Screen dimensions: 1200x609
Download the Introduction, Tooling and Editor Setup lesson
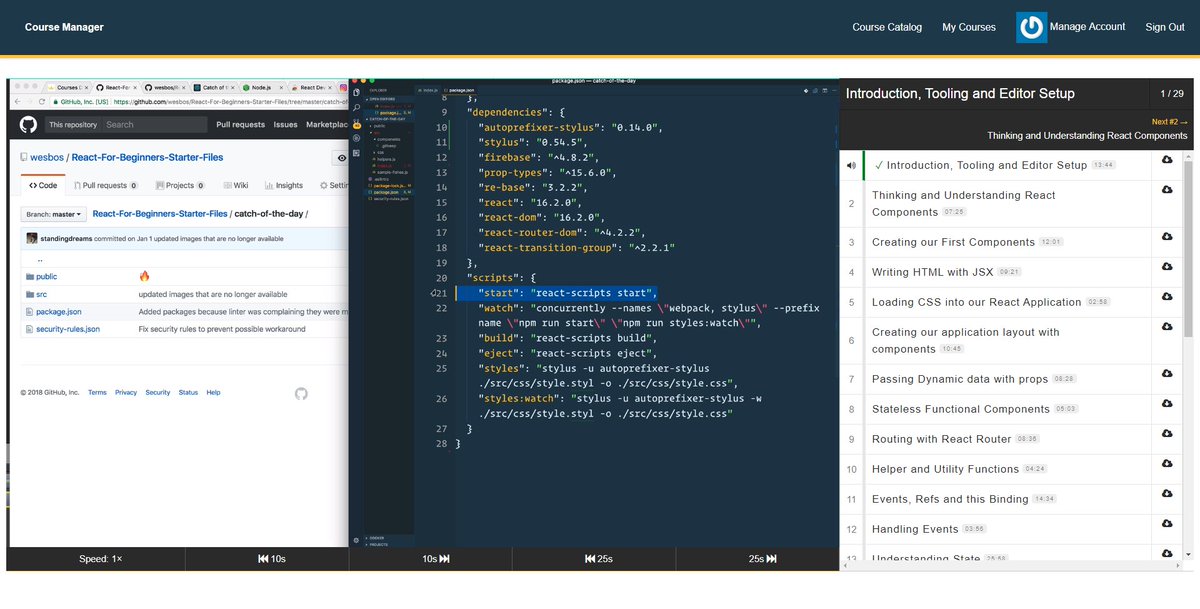coord(1167,160)
